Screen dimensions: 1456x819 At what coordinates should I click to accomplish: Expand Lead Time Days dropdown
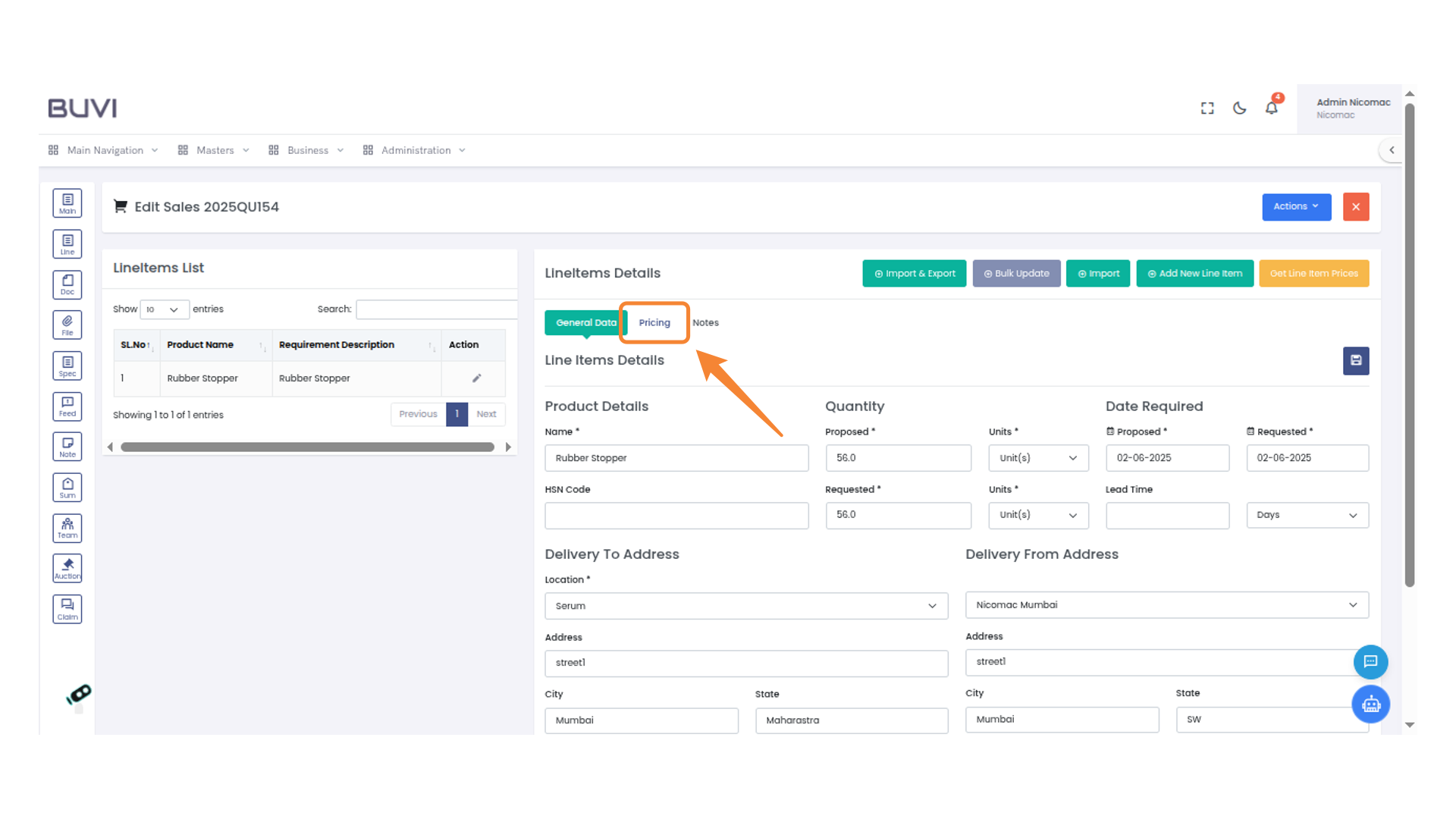click(x=1307, y=516)
